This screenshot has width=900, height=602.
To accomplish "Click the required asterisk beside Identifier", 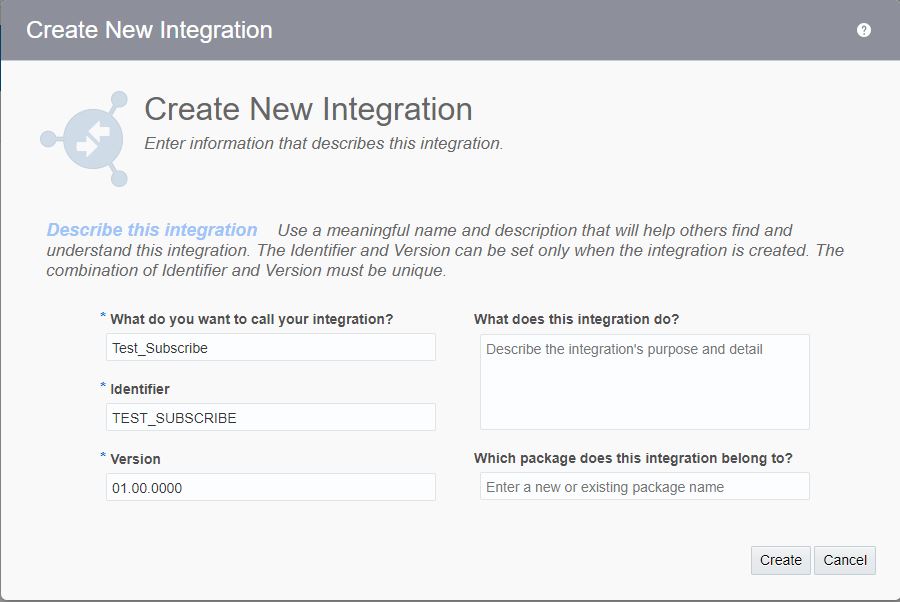I will (103, 385).
